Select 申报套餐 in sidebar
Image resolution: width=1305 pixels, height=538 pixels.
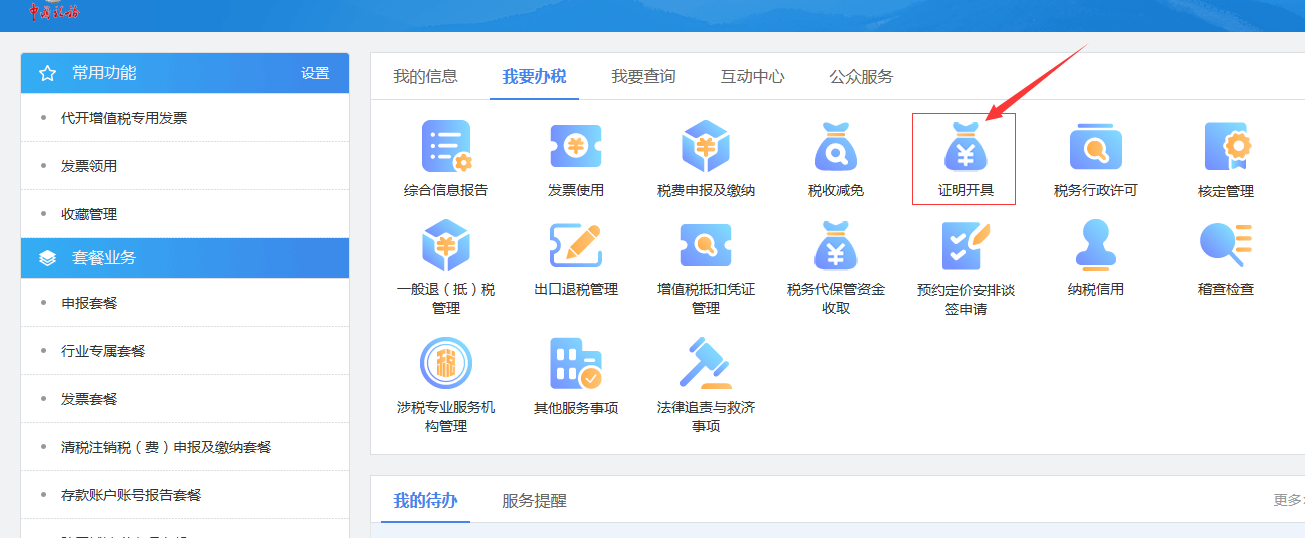pos(89,303)
